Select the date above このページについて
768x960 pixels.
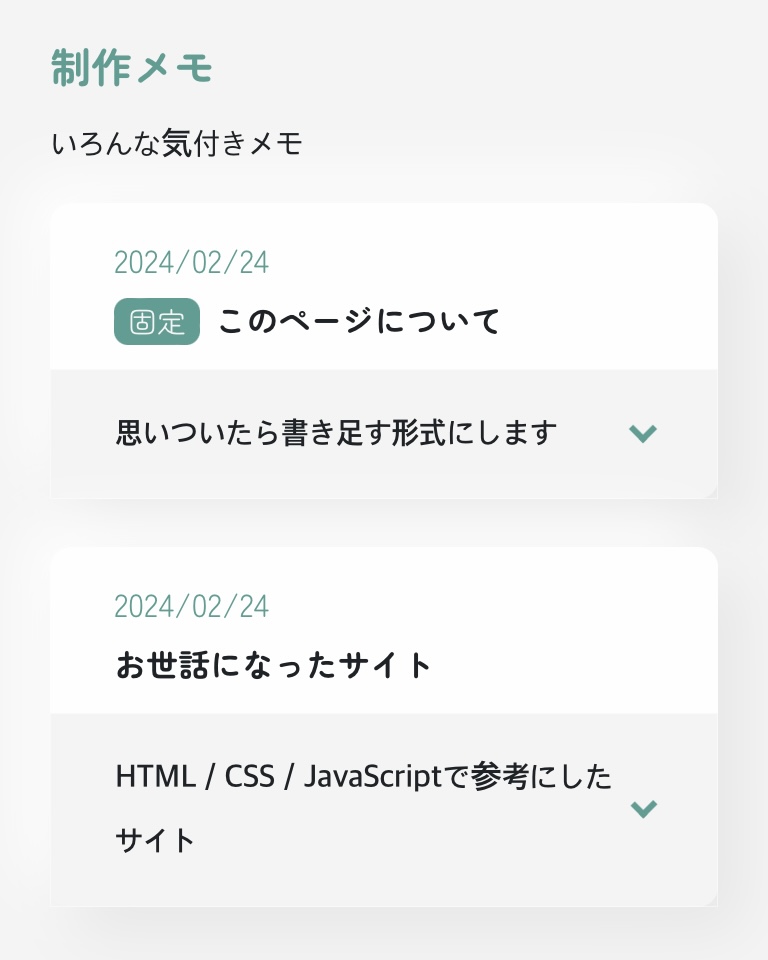[x=191, y=262]
